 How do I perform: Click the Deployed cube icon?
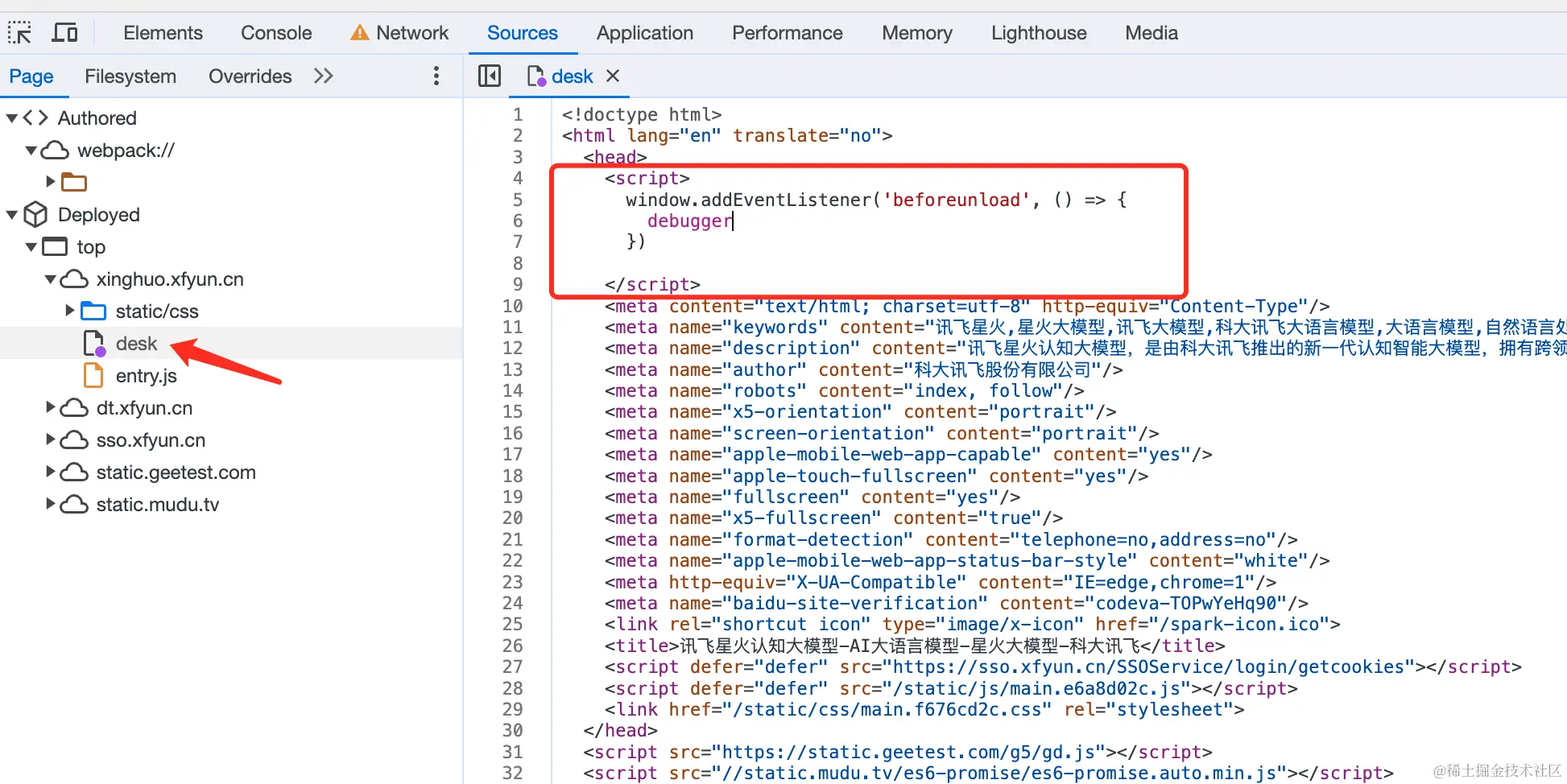pos(35,215)
